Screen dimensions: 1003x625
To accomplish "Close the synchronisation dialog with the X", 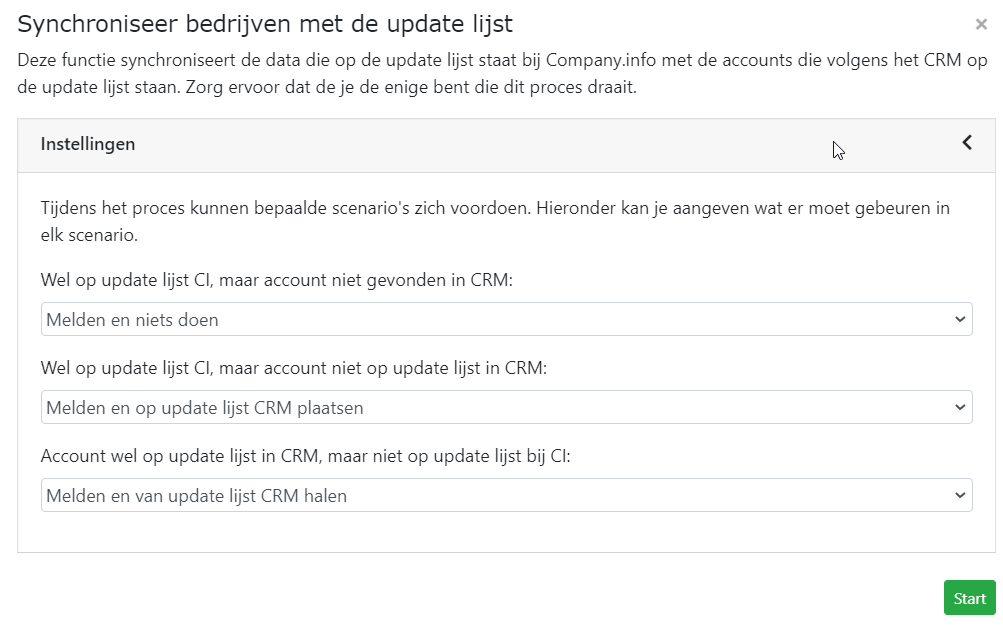I will [981, 24].
